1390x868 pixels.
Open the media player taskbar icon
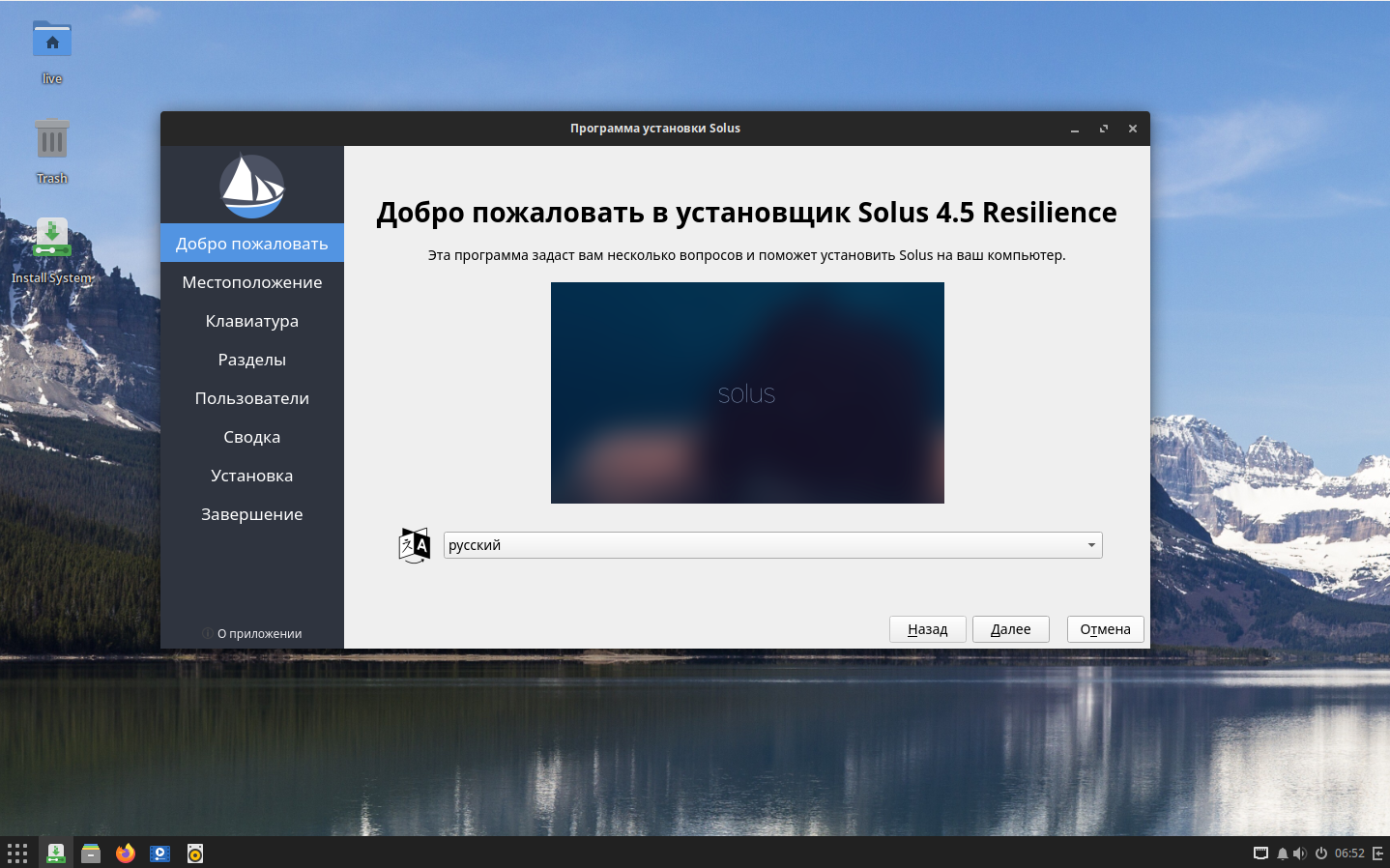pyautogui.click(x=160, y=854)
